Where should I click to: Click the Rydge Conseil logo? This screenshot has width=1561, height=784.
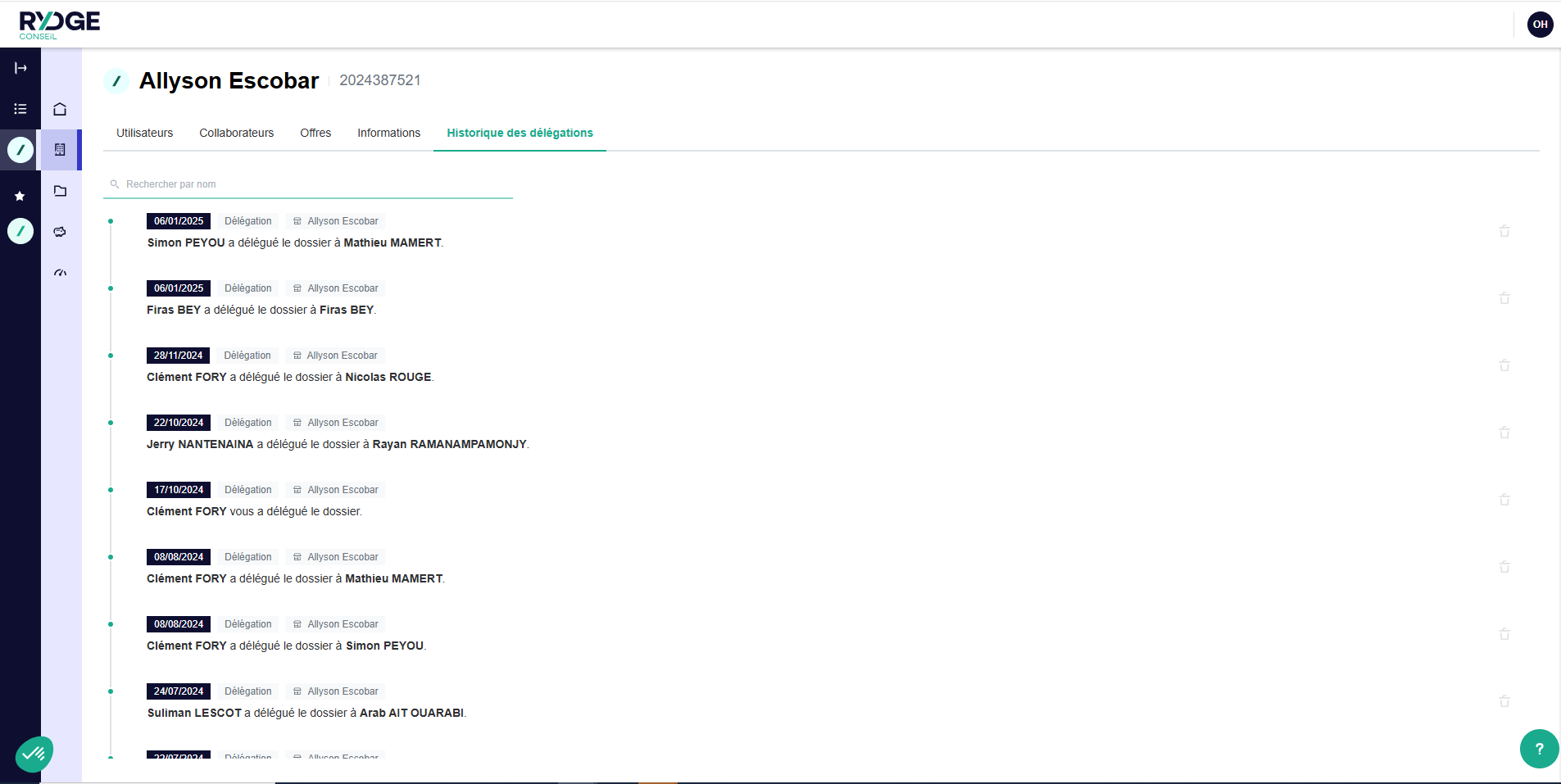(60, 25)
